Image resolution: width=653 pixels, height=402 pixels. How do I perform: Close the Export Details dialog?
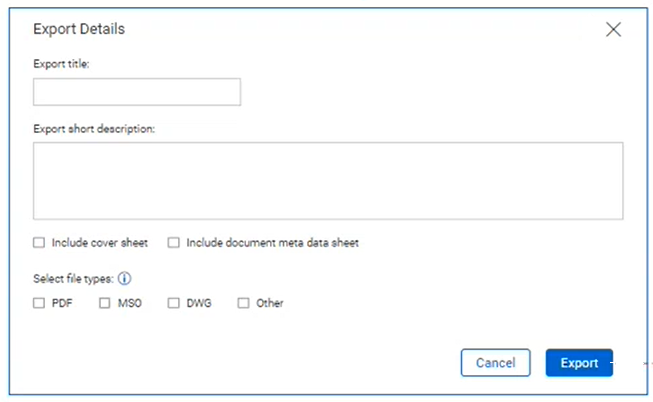[x=613, y=30]
